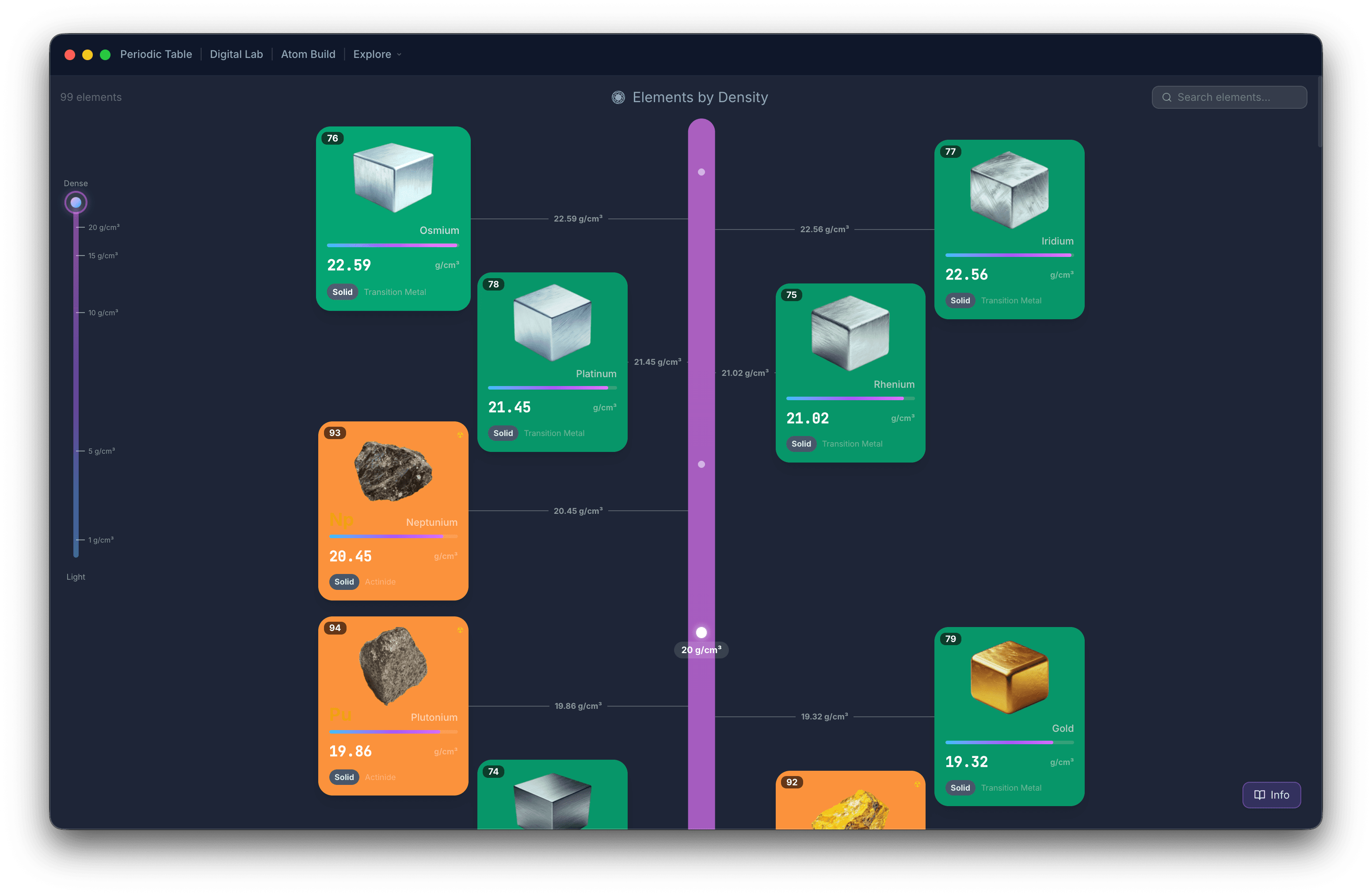Click the radioactive icon on Neptunium card

(460, 435)
